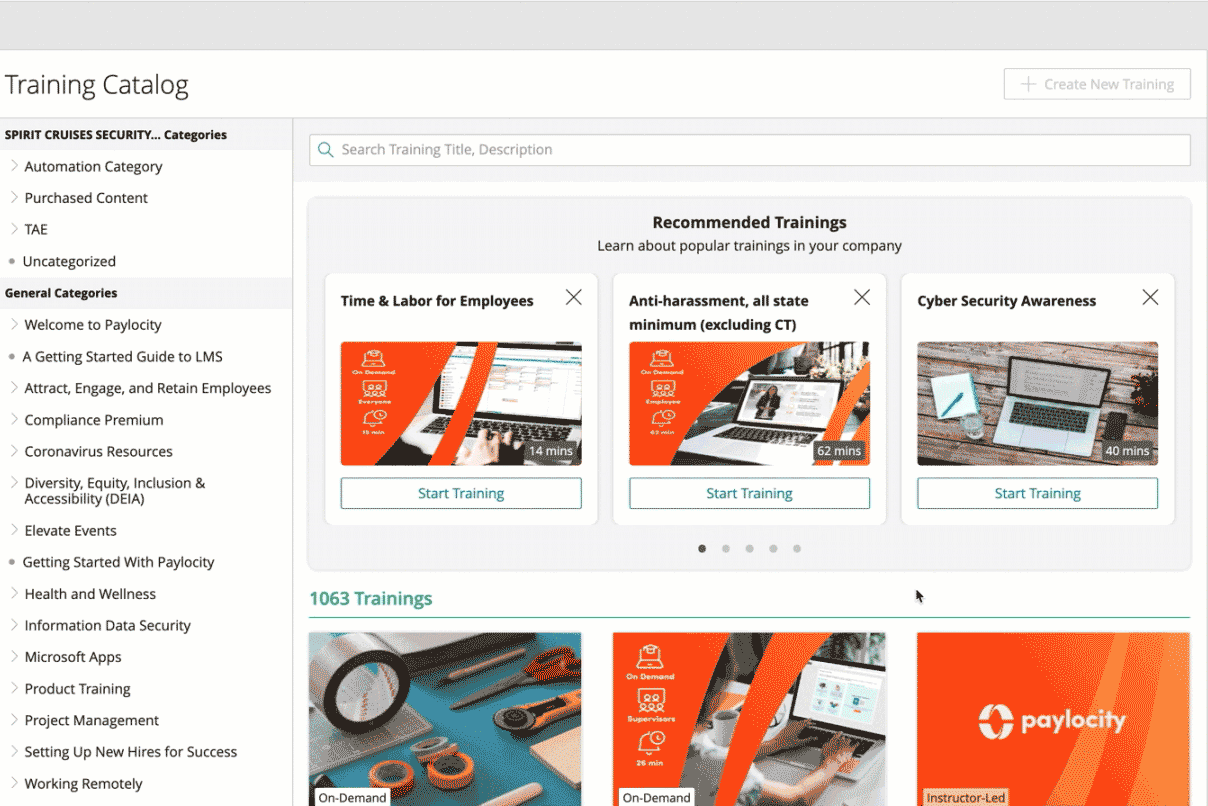Select Getting Started With Paylocity category
Image resolution: width=1208 pixels, height=806 pixels.
click(x=118, y=562)
